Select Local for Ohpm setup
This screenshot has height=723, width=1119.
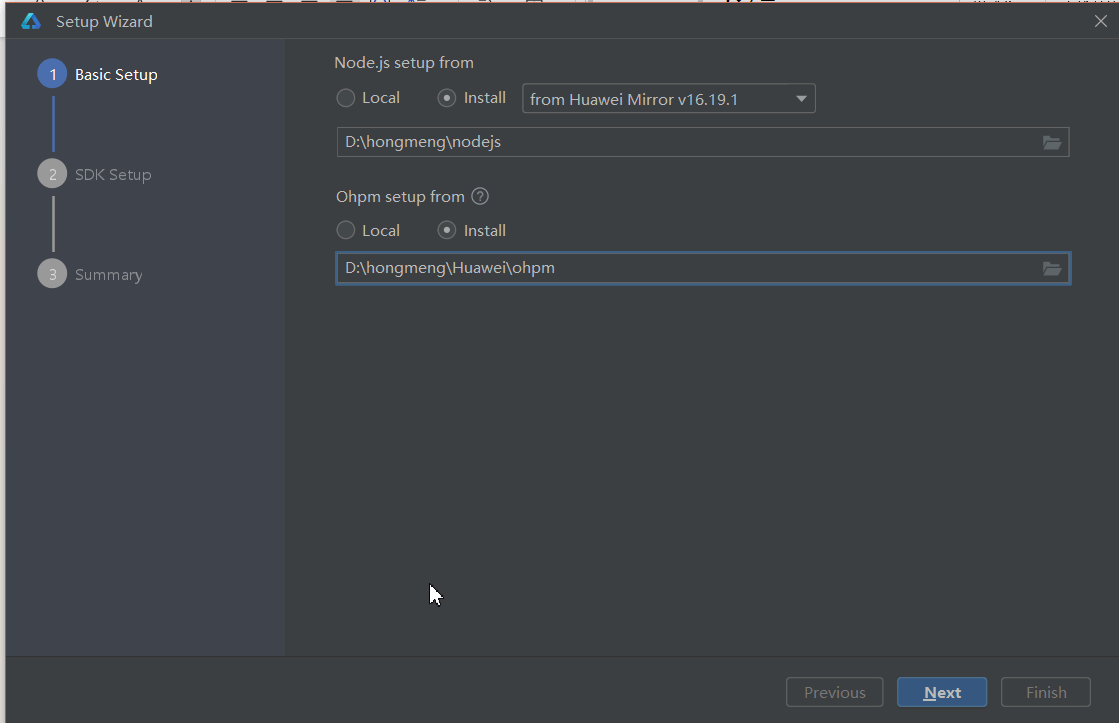368,231
